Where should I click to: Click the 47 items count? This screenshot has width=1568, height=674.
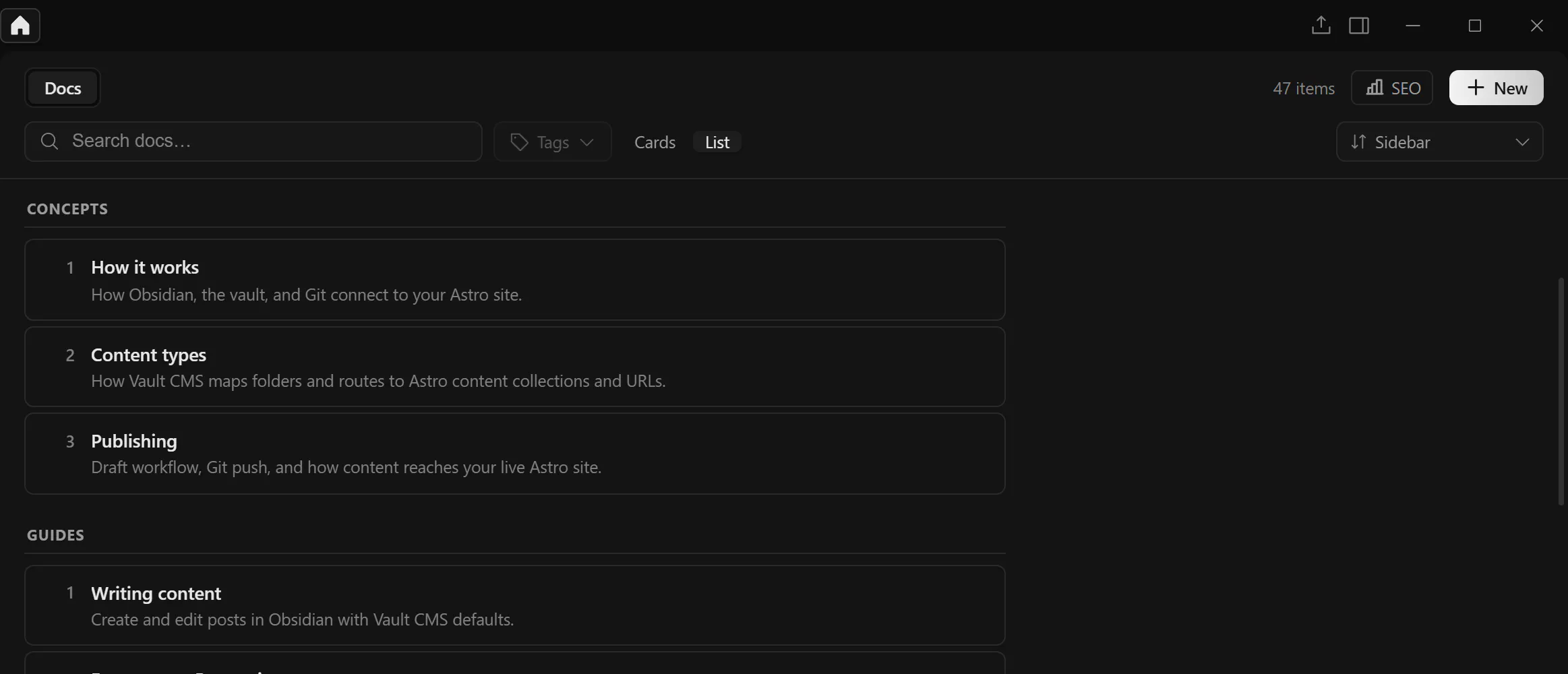tap(1304, 88)
